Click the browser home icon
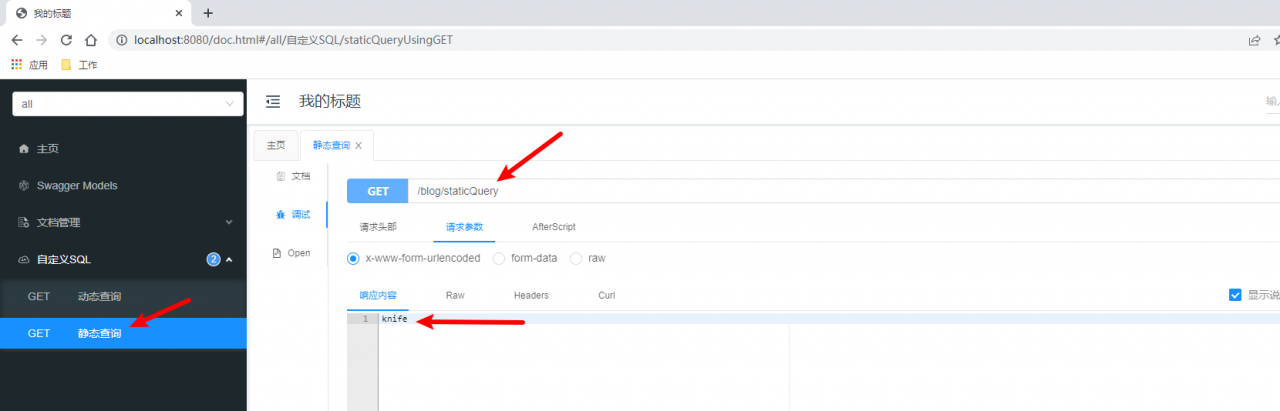The width and height of the screenshot is (1280, 411). click(91, 40)
